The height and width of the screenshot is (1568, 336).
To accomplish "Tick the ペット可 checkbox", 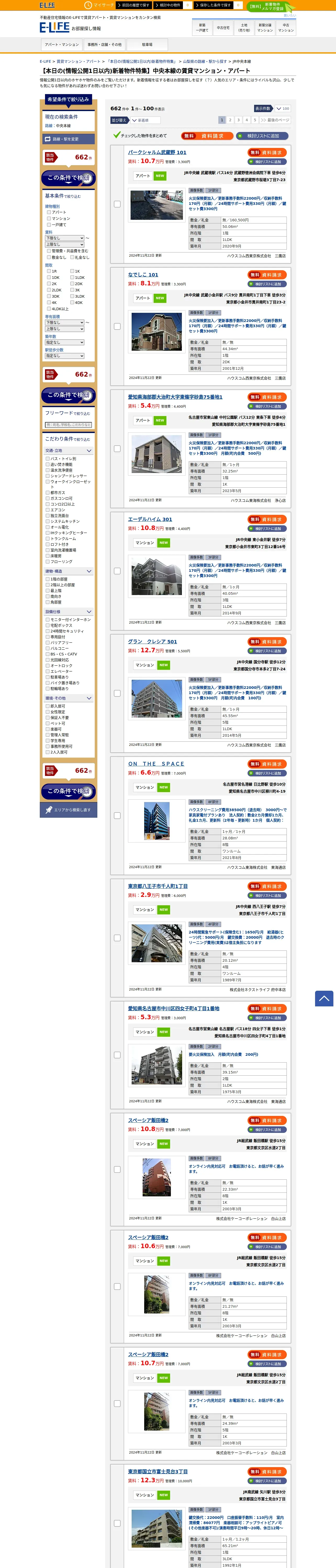I will point(48,724).
